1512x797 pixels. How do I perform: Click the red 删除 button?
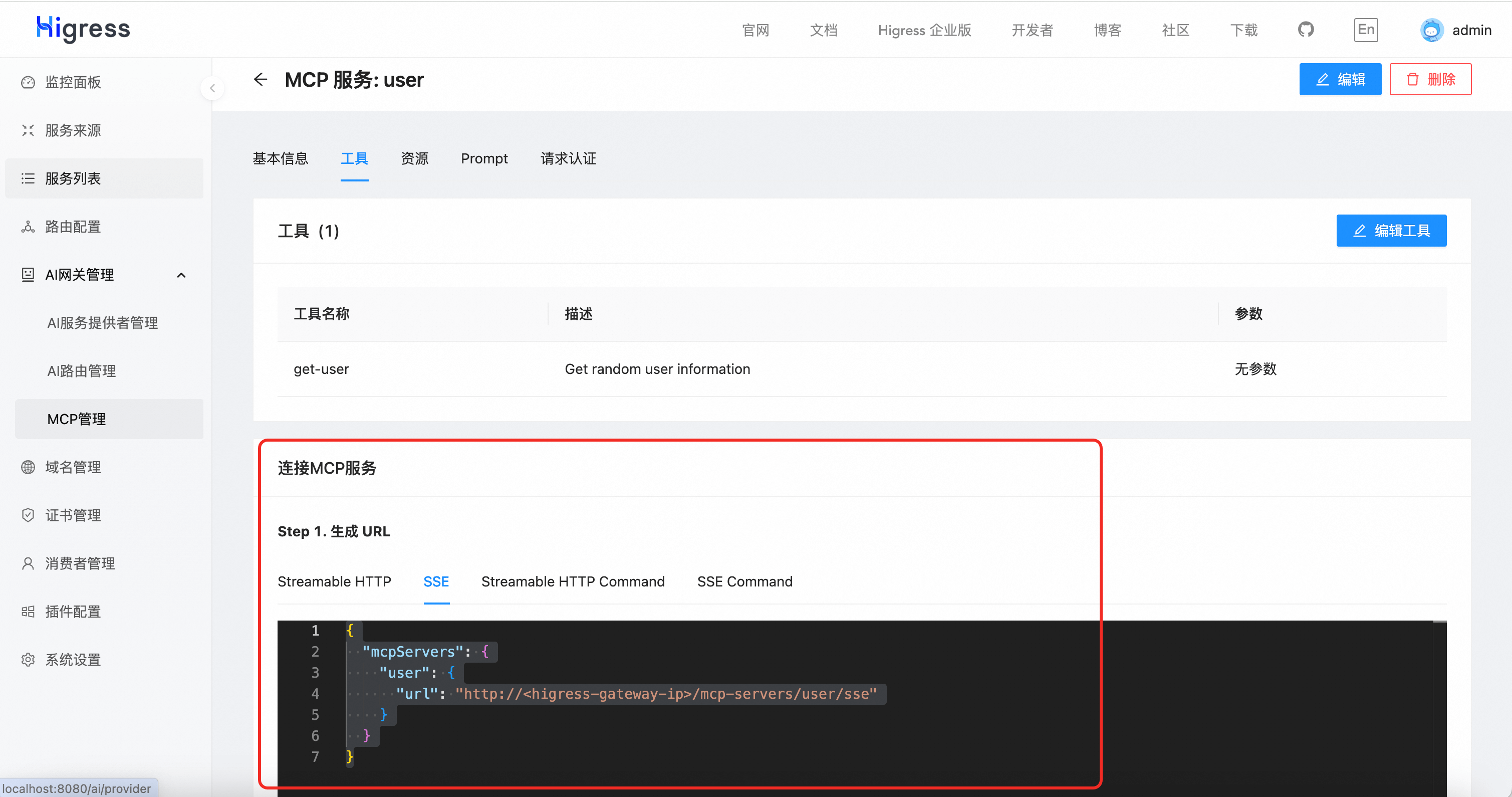coord(1430,79)
